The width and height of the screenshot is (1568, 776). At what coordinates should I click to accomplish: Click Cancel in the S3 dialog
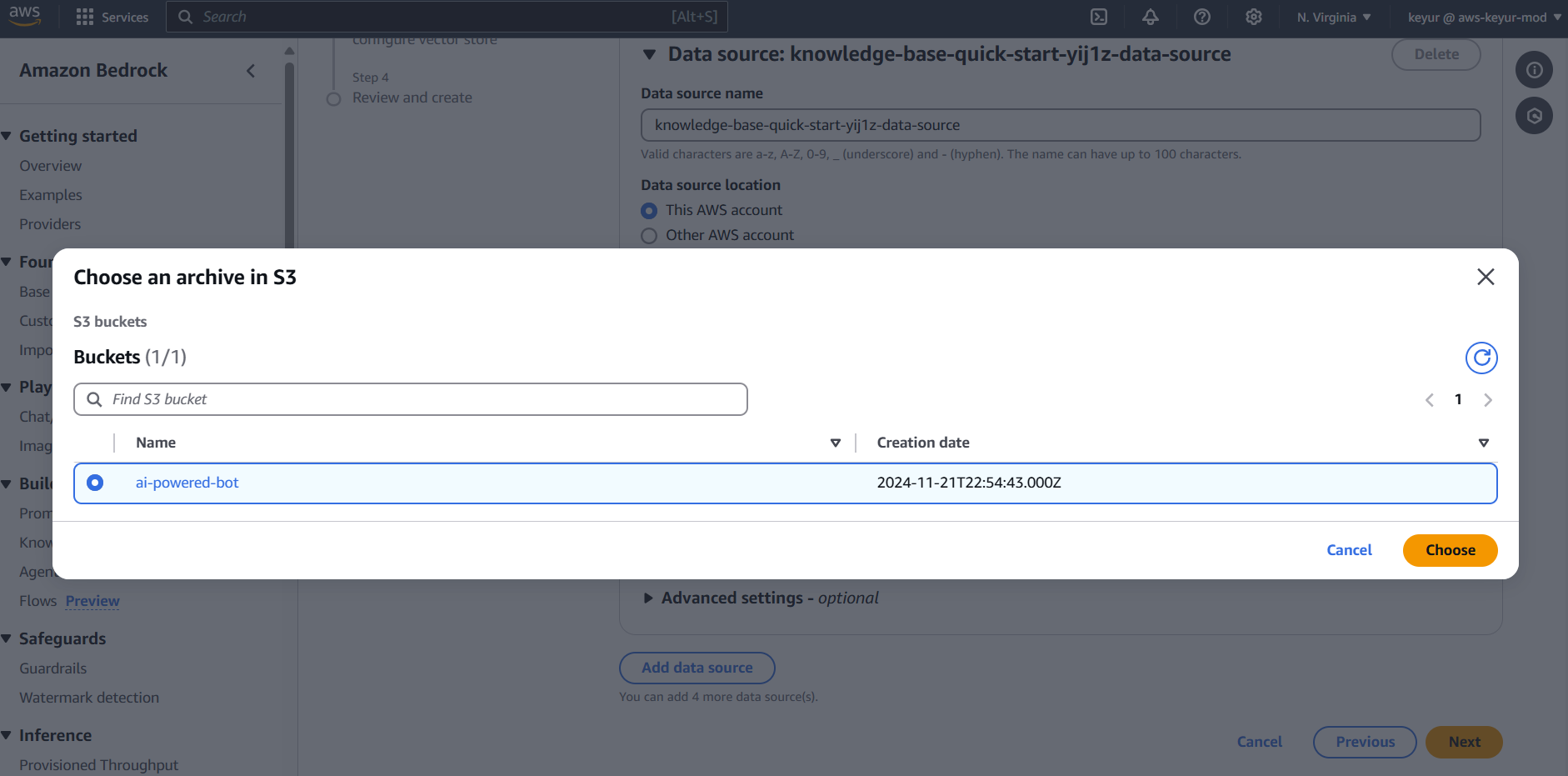point(1349,550)
